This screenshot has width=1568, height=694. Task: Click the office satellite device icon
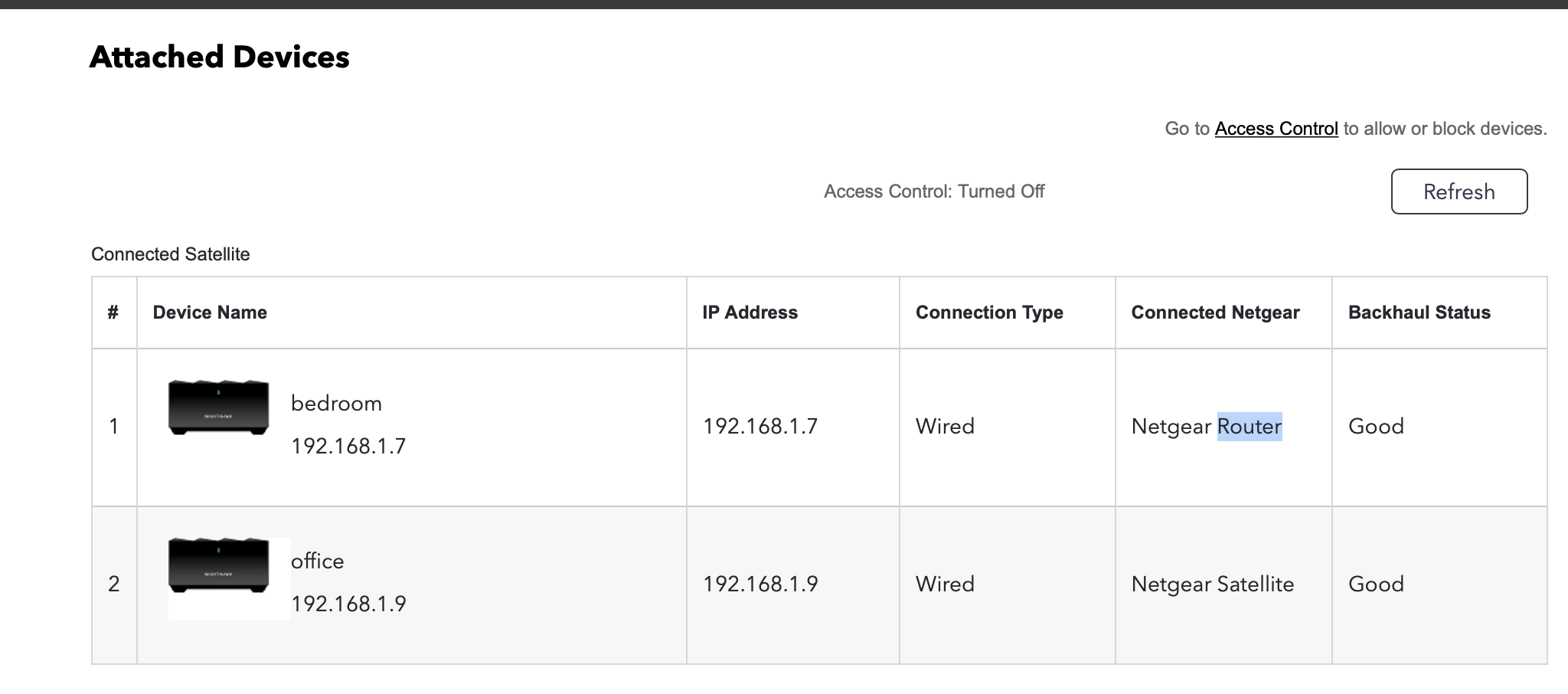[x=218, y=565]
